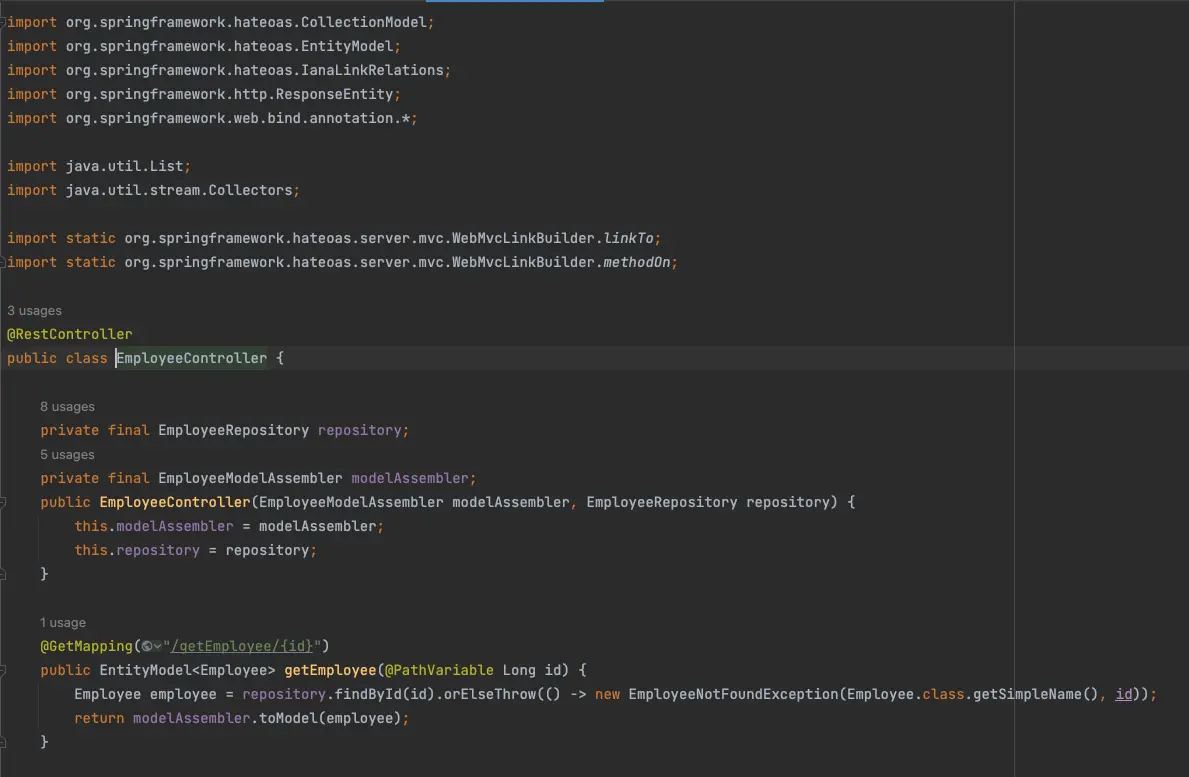The image size is (1189, 777).
Task: Click the underlined id argument in the exception call
Action: click(1123, 694)
